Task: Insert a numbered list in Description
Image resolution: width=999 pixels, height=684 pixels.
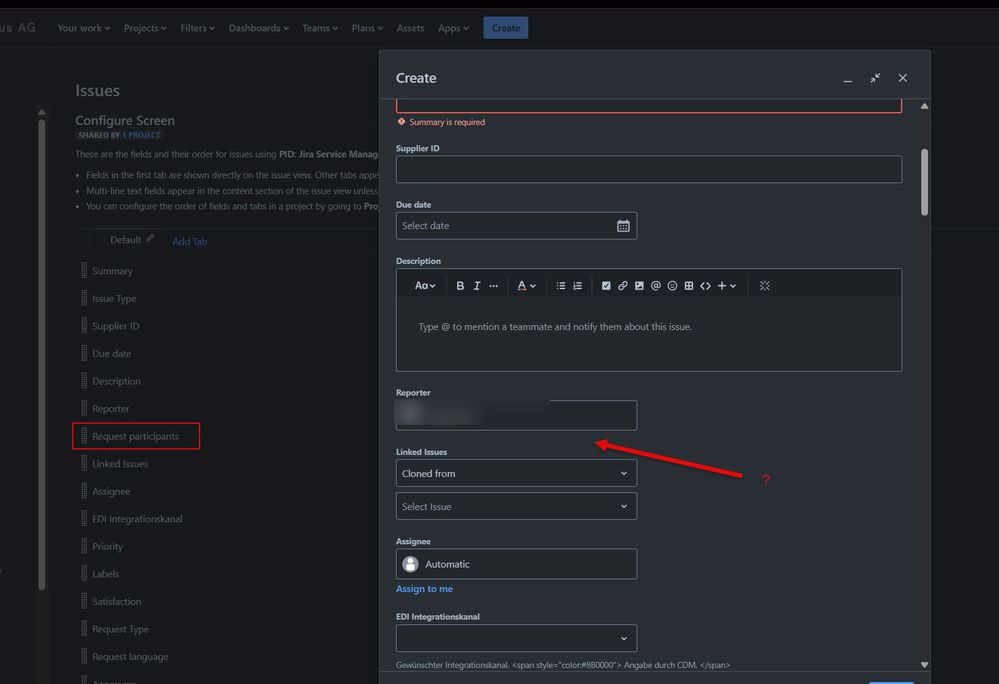Action: tap(577, 286)
